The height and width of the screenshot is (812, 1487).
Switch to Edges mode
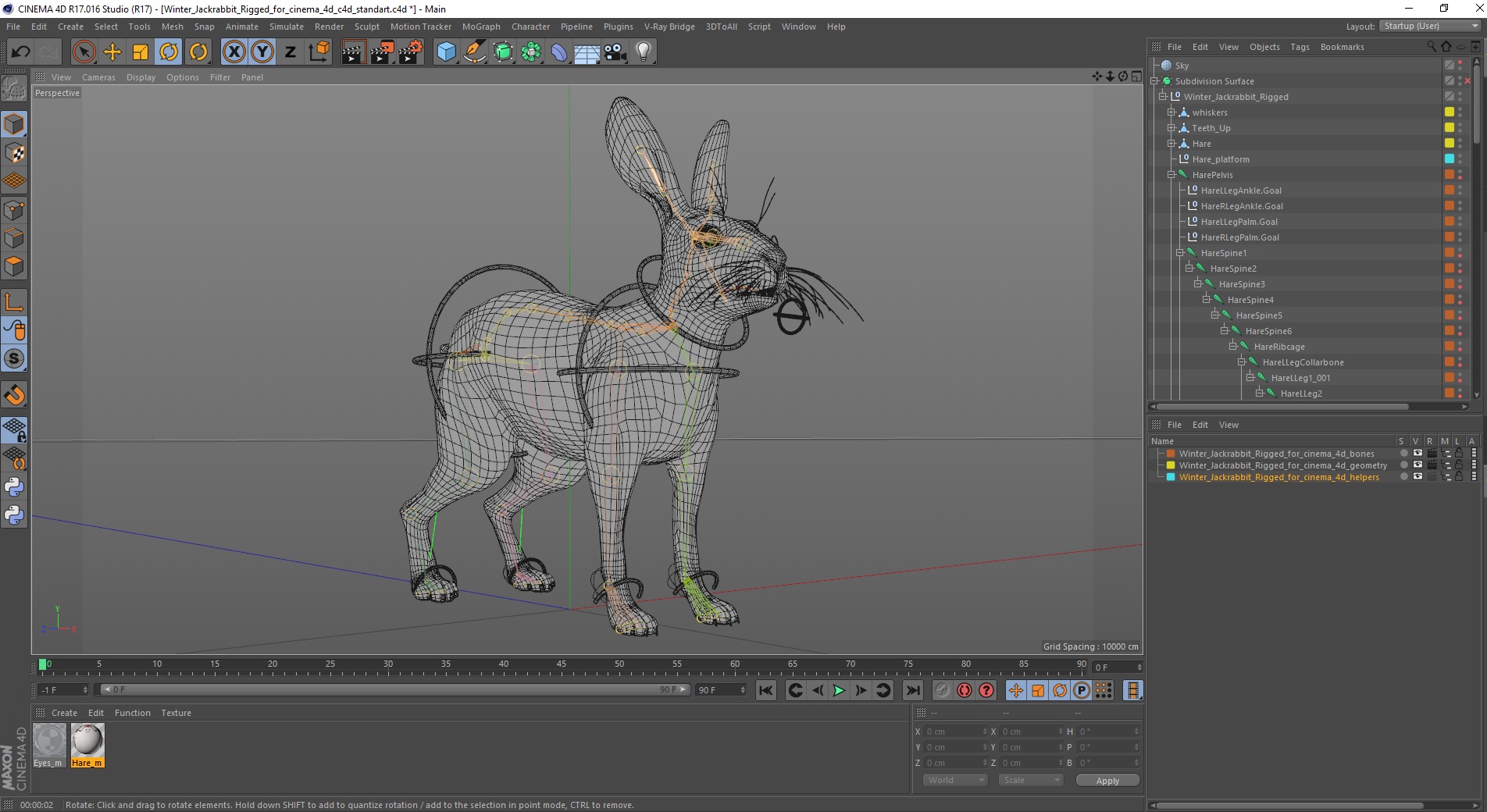(x=14, y=238)
